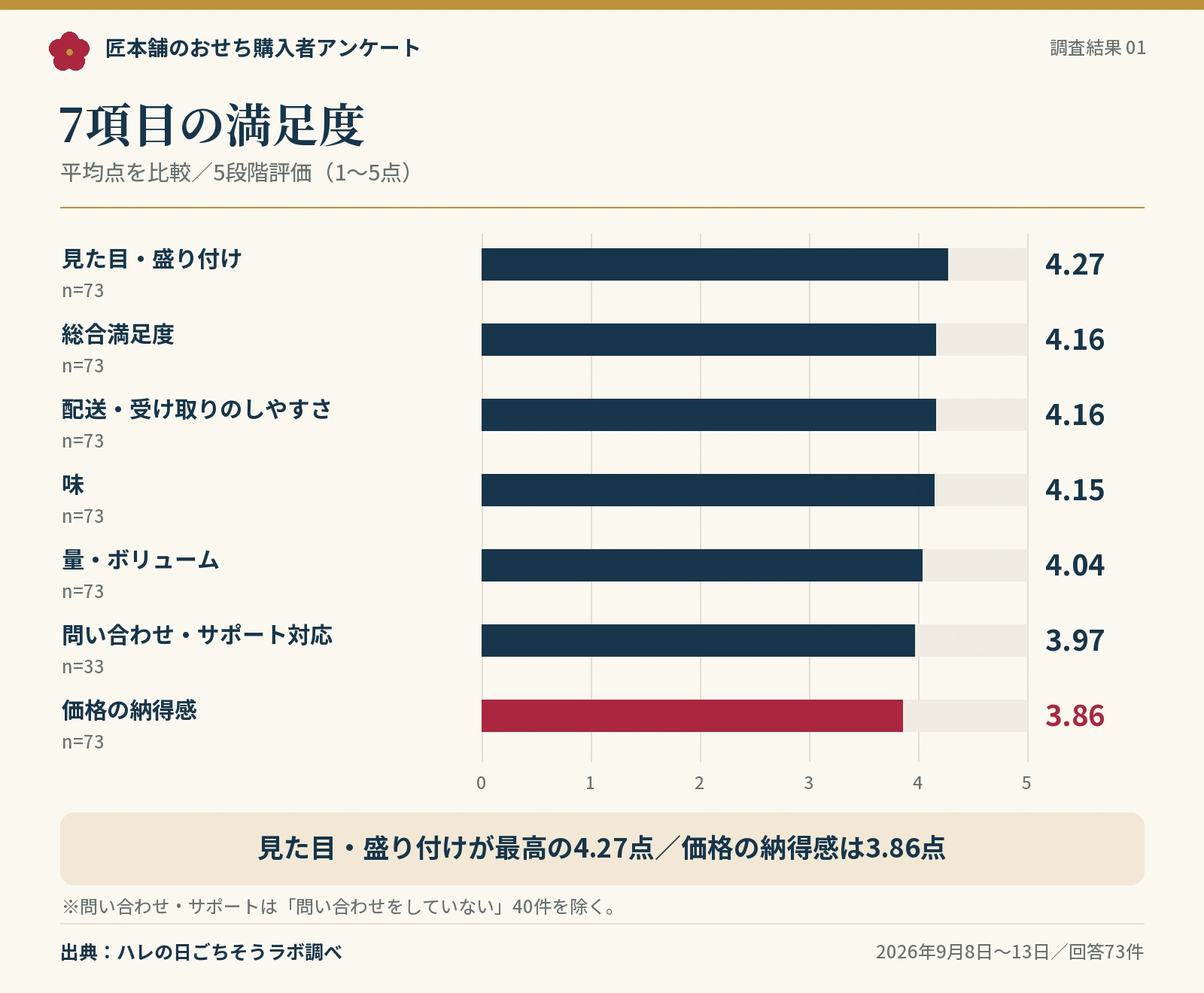The height and width of the screenshot is (993, 1204).
Task: Click the row label 味
Action: [73, 484]
